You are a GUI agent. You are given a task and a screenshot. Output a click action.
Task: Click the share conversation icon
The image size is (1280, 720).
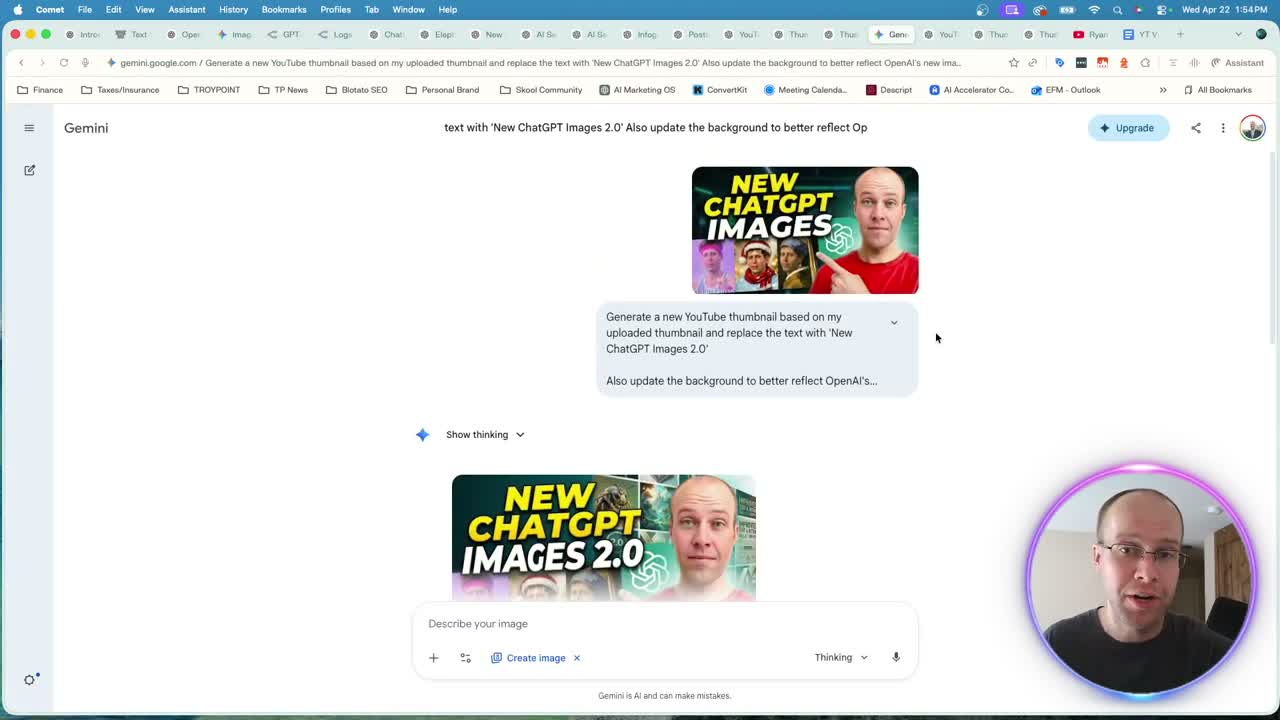(1196, 128)
